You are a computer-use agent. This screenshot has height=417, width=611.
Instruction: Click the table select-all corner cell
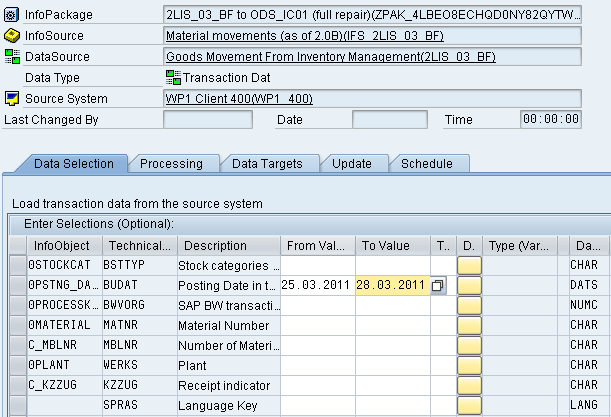[x=18, y=246]
